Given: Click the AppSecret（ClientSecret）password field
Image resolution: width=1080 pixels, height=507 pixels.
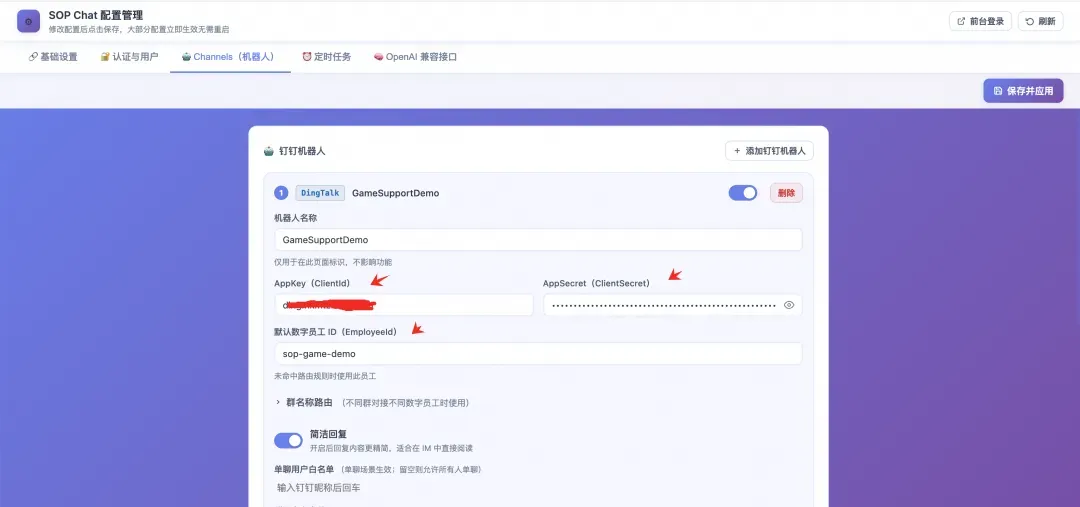Looking at the screenshot, I should [x=672, y=304].
